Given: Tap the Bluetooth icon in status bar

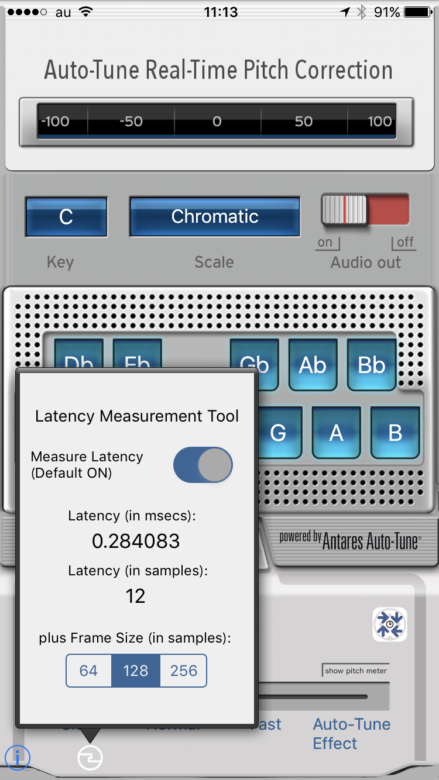Looking at the screenshot, I should [361, 12].
